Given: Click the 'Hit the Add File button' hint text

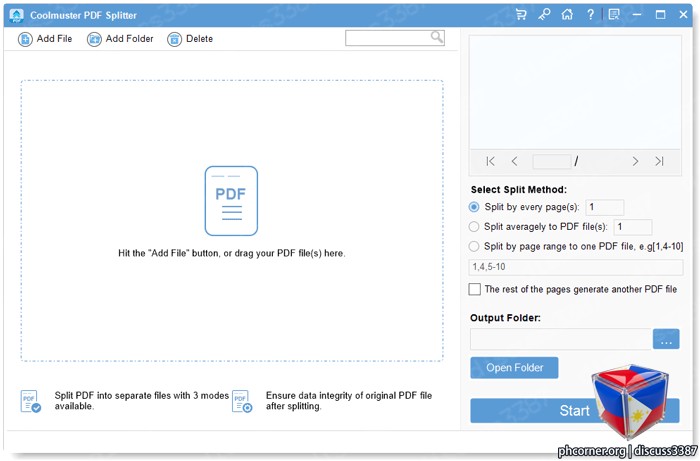Looking at the screenshot, I should click(x=232, y=253).
